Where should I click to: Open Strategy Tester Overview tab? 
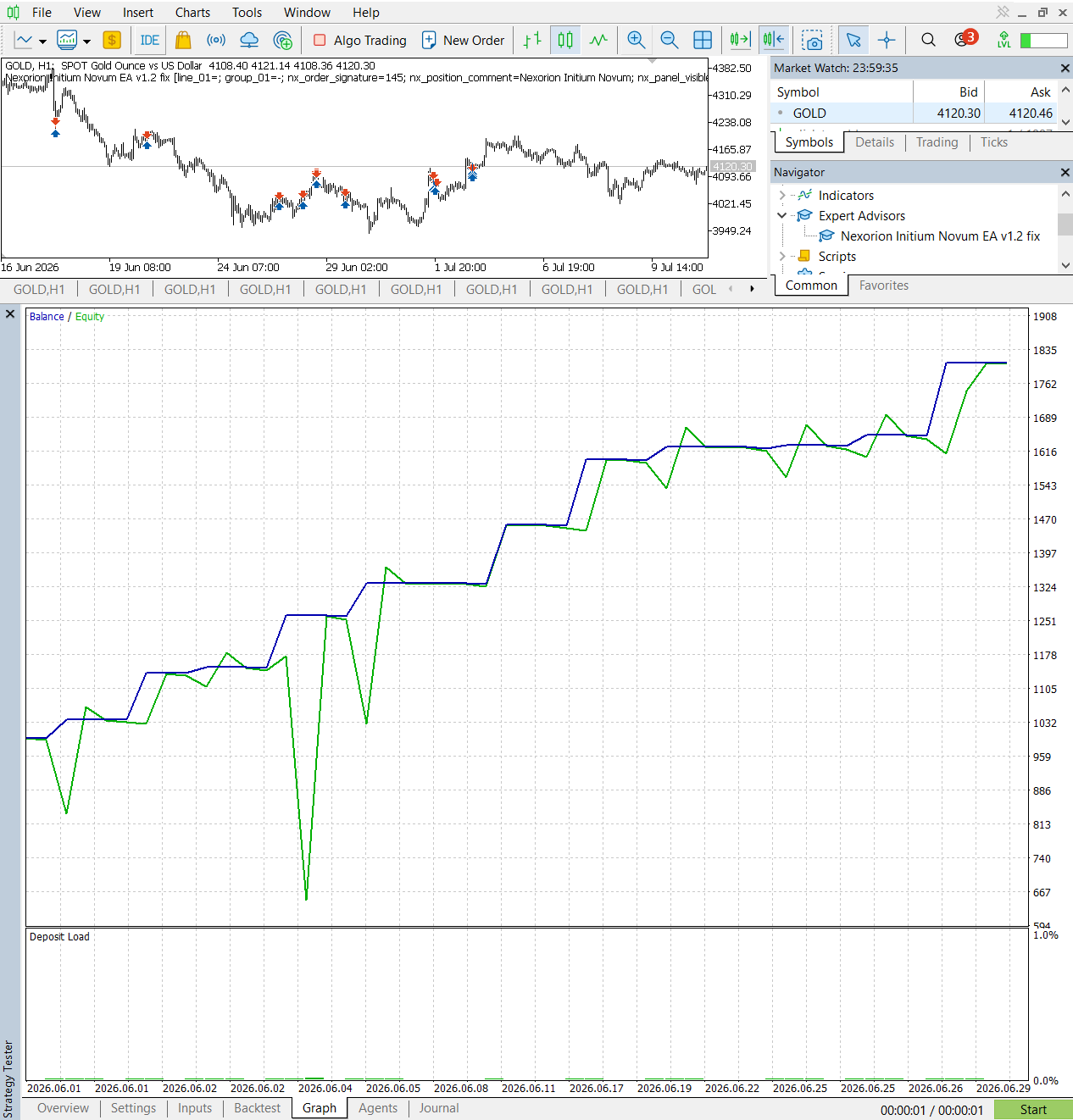(x=63, y=1108)
